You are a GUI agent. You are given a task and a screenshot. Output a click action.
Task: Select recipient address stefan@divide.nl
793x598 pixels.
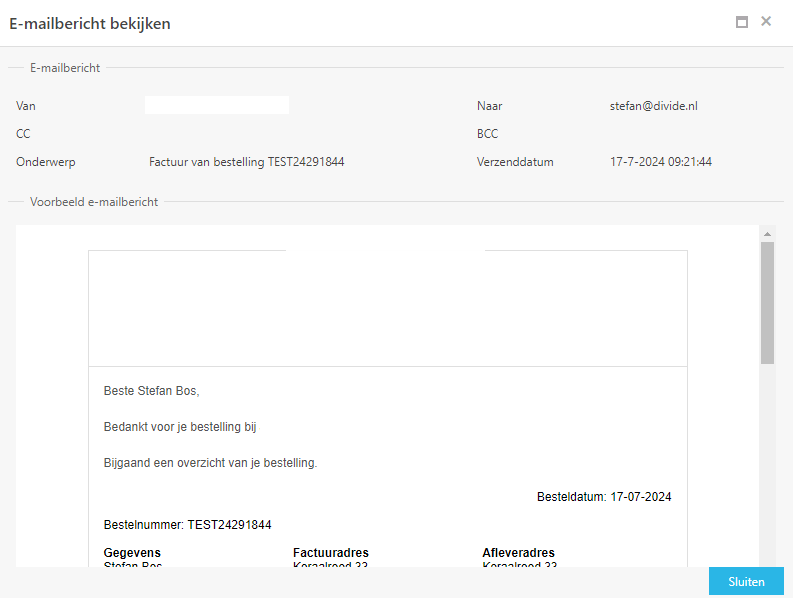pos(653,106)
